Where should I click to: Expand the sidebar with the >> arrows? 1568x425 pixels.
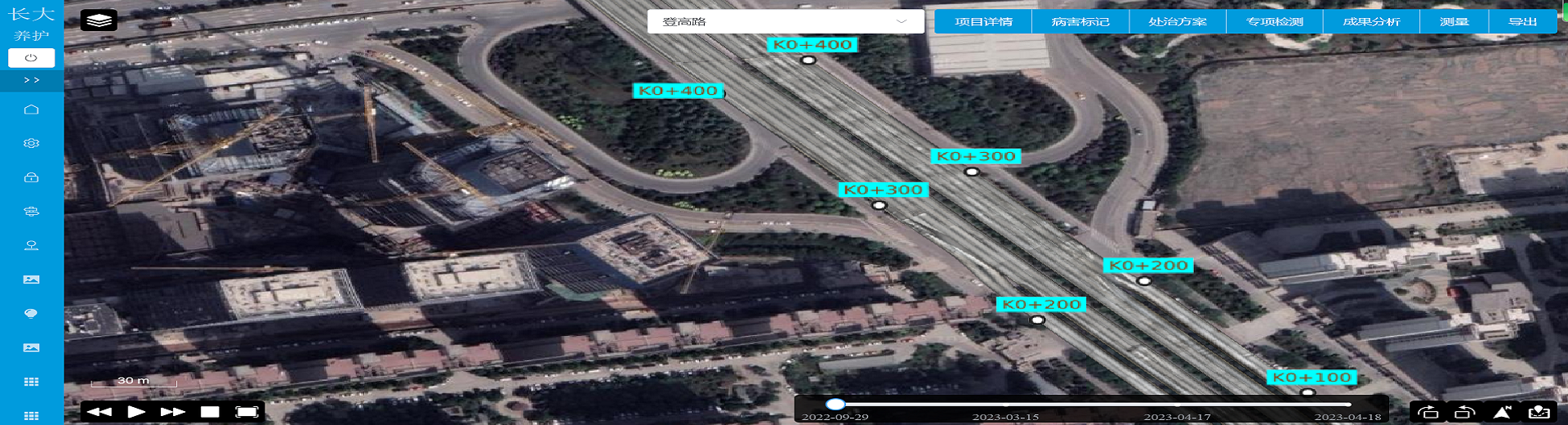(x=31, y=80)
